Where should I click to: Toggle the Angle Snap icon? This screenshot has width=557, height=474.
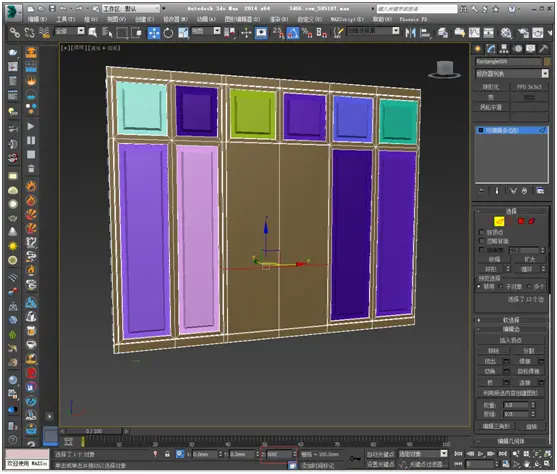(x=293, y=33)
